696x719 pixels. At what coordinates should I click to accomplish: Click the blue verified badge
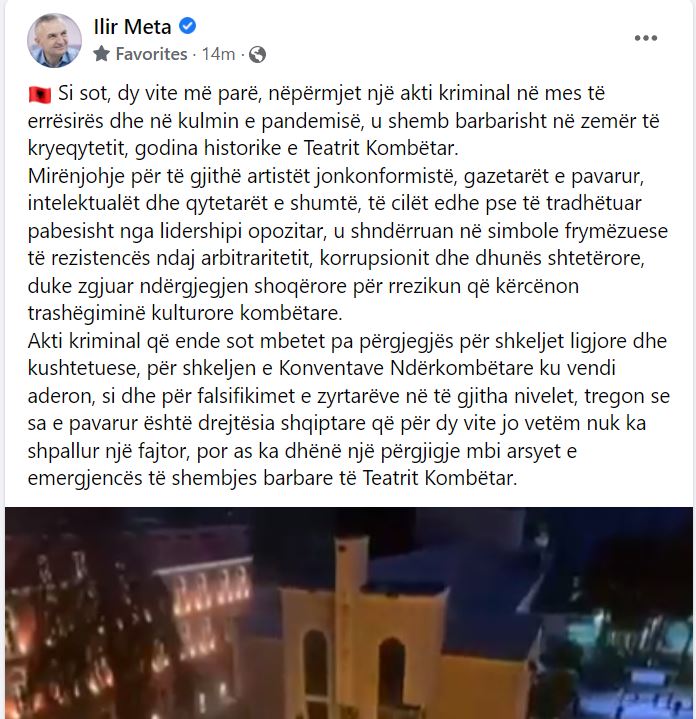tap(187, 26)
